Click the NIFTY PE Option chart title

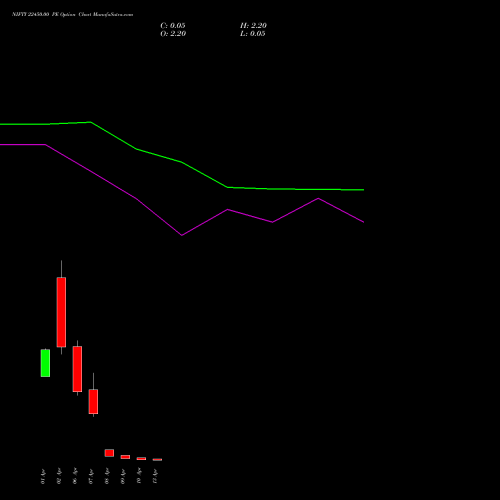pos(72,15)
